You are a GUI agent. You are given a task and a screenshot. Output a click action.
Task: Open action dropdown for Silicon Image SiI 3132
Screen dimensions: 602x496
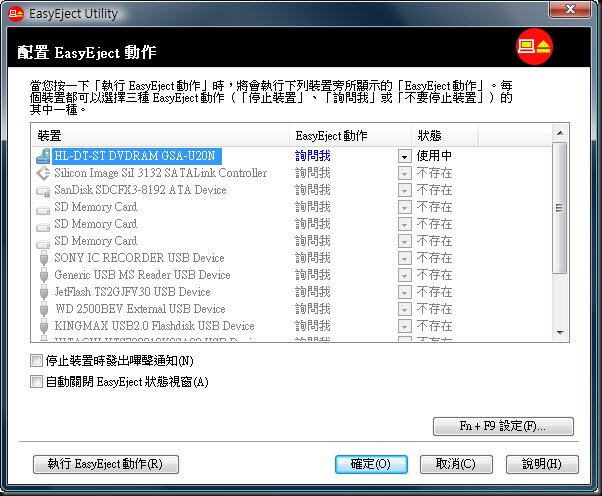(404, 174)
